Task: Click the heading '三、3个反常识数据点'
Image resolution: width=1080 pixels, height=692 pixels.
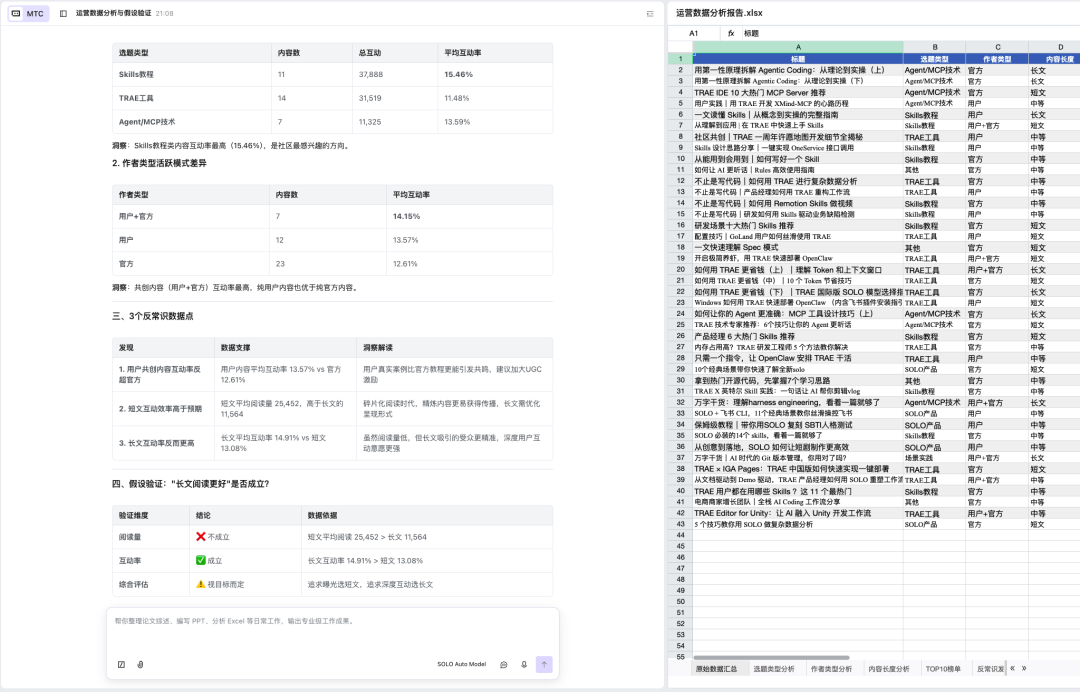Action: (153, 316)
